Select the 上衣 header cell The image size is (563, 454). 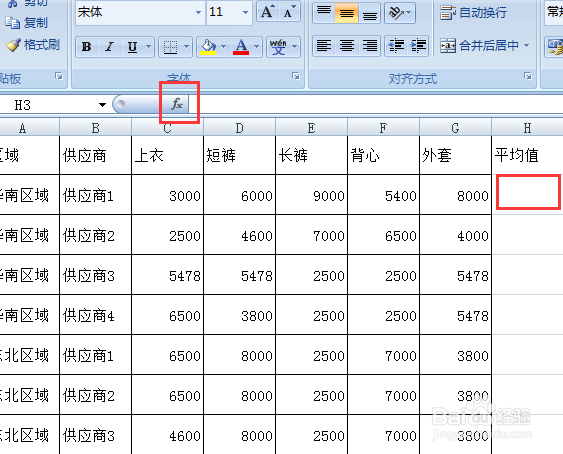coord(167,155)
